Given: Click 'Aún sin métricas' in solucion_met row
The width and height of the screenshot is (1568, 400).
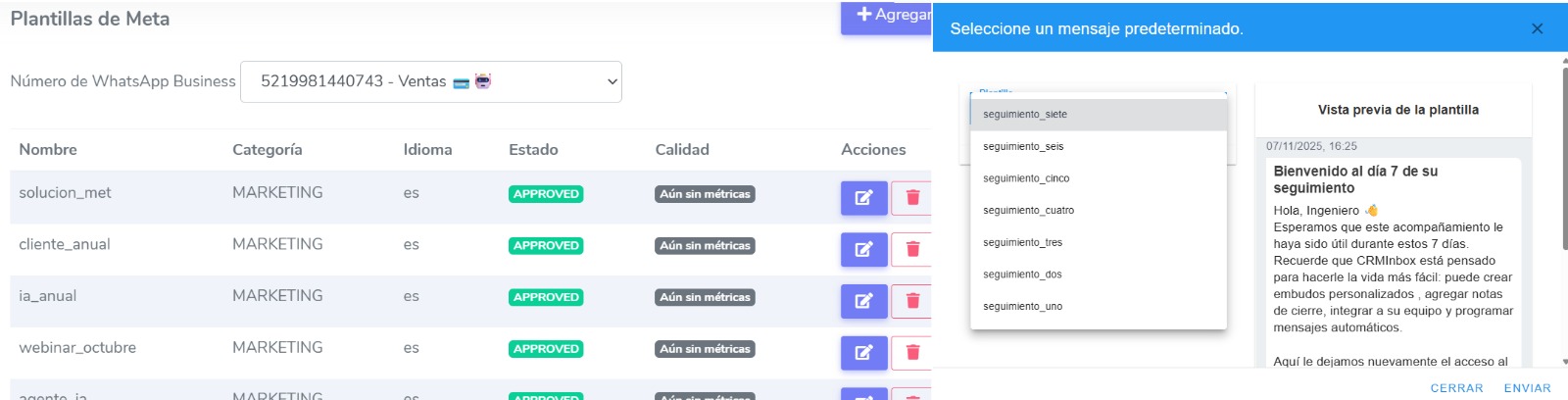Looking at the screenshot, I should 705,194.
